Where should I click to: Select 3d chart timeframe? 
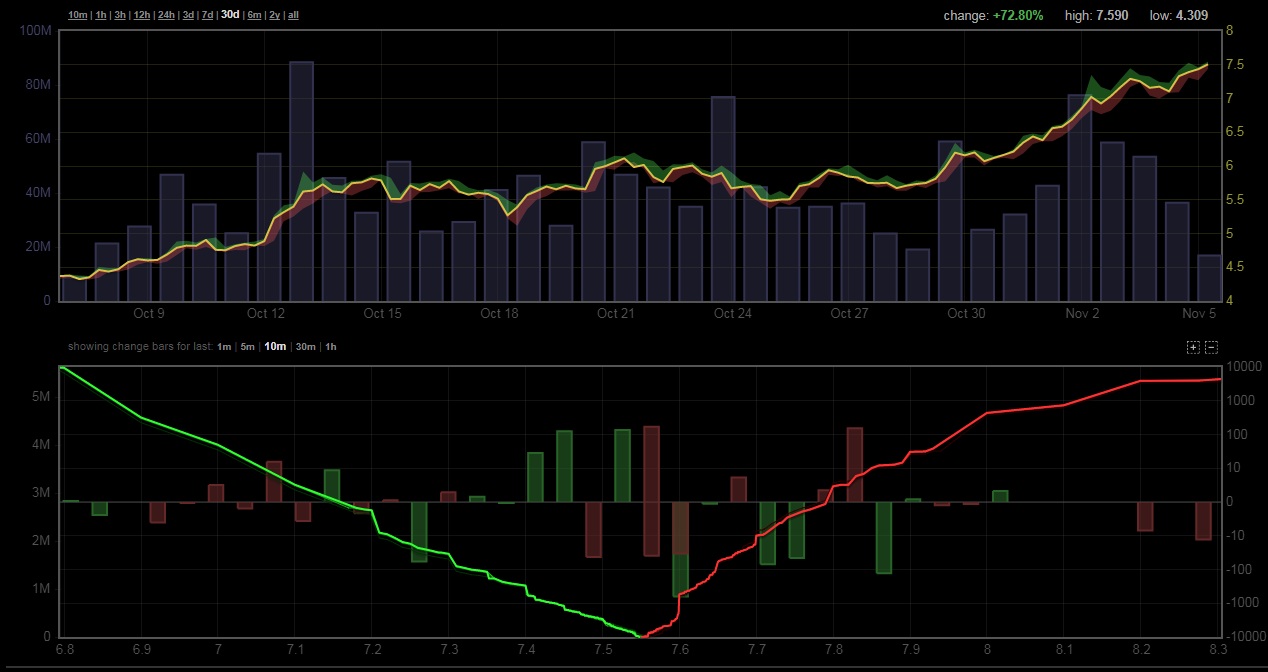(189, 15)
